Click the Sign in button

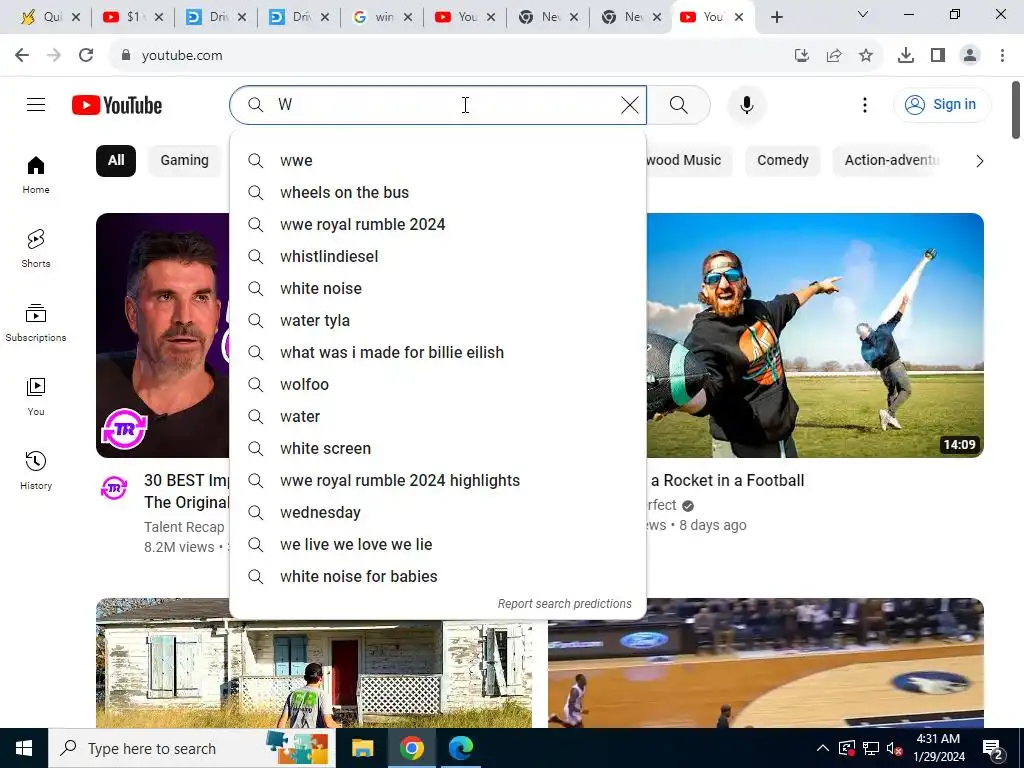click(942, 104)
